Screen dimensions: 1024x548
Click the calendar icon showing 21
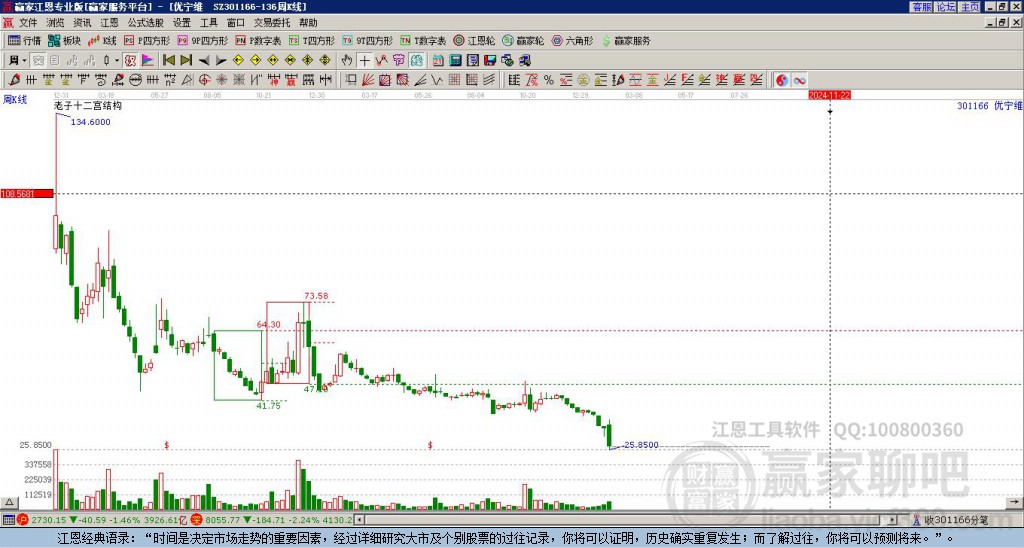pos(438,60)
